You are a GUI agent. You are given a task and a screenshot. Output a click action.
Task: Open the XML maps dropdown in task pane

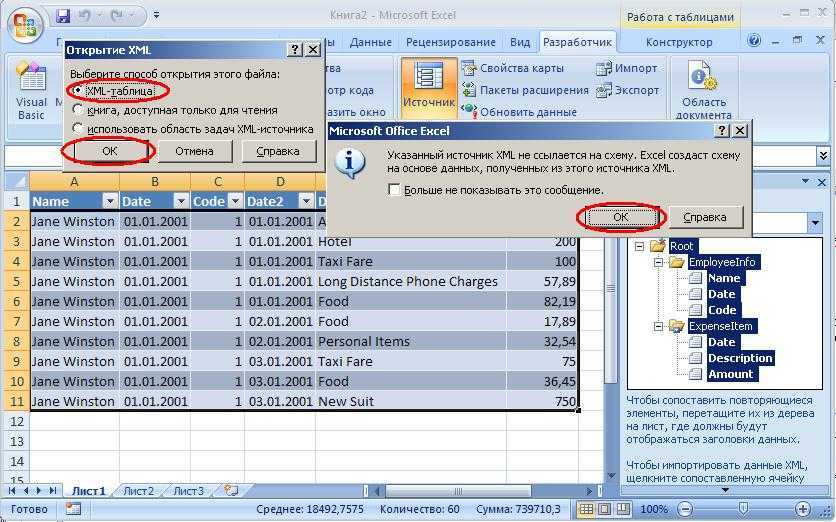[x=815, y=223]
